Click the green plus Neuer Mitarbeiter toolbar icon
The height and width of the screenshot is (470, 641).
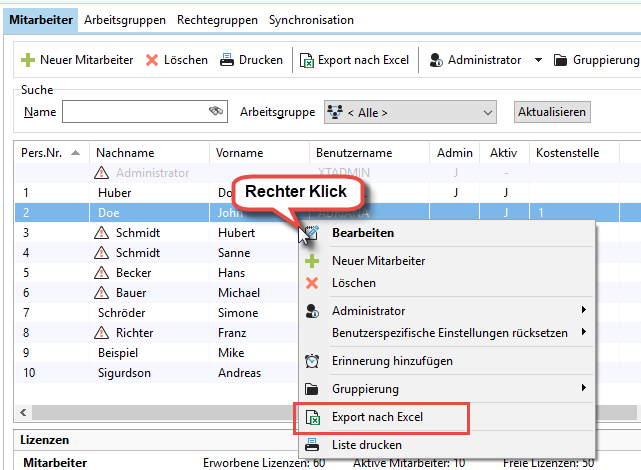point(28,60)
